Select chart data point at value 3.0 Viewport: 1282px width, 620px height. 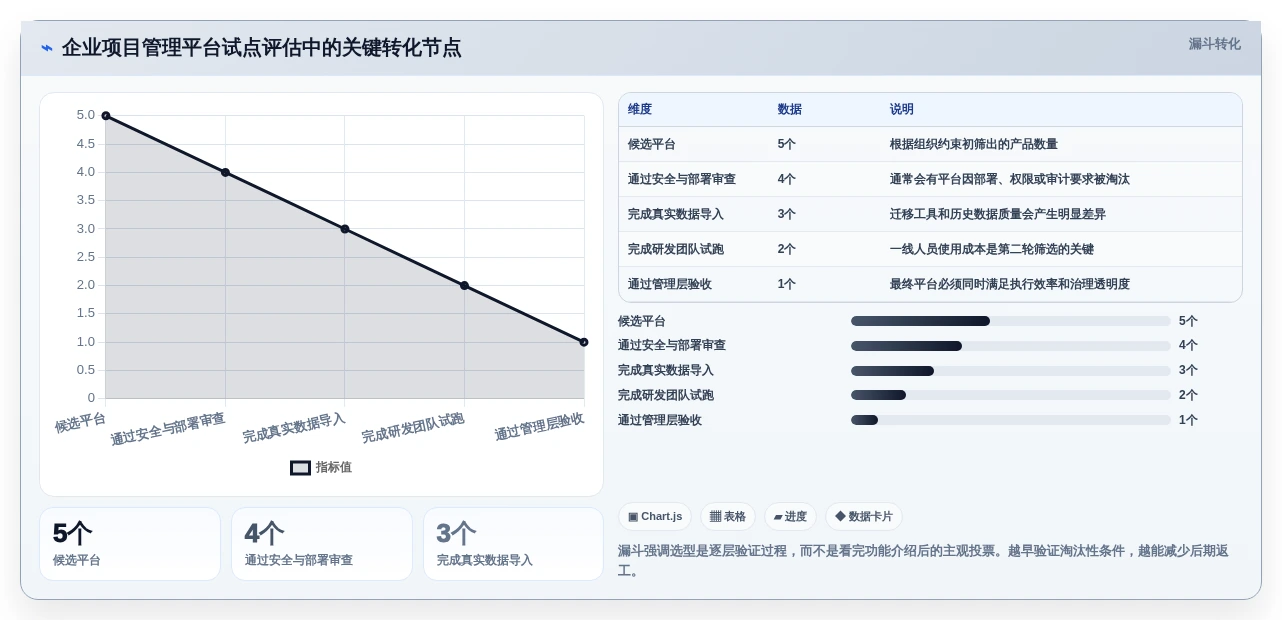[345, 229]
